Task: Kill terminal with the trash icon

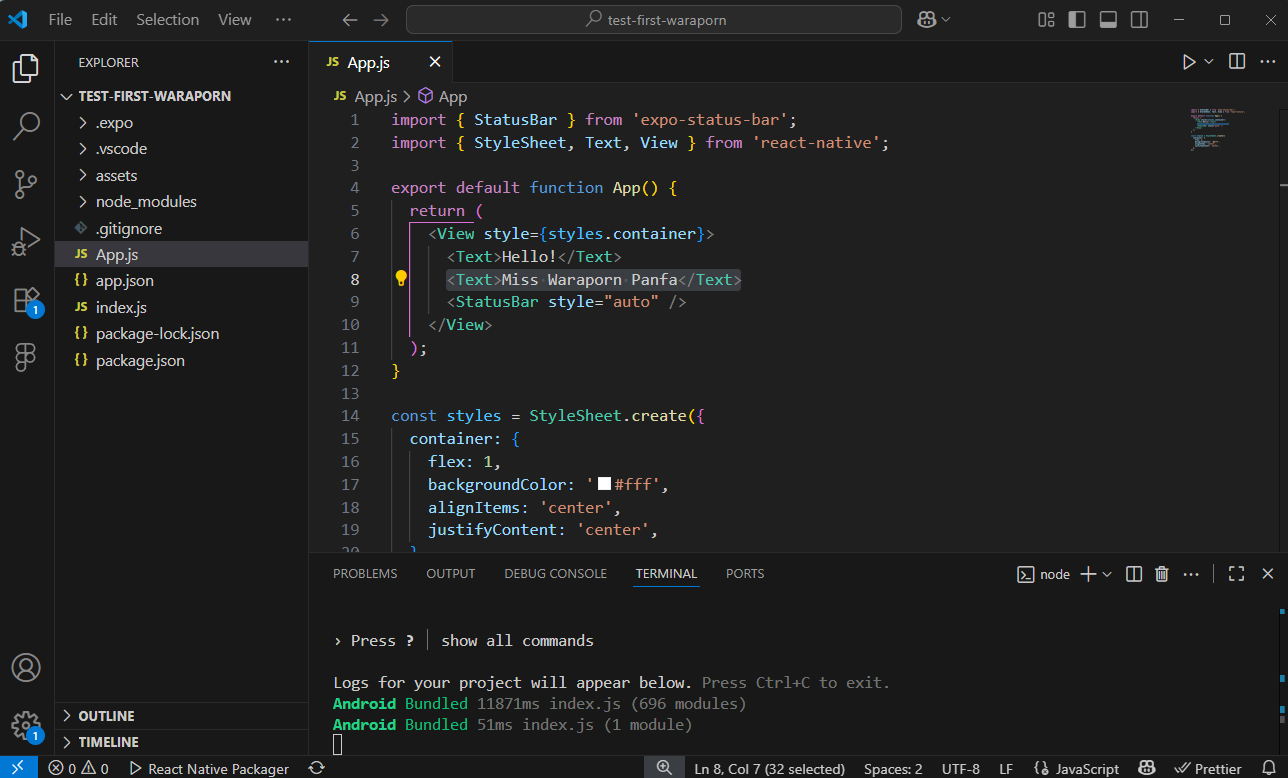Action: pos(1162,574)
